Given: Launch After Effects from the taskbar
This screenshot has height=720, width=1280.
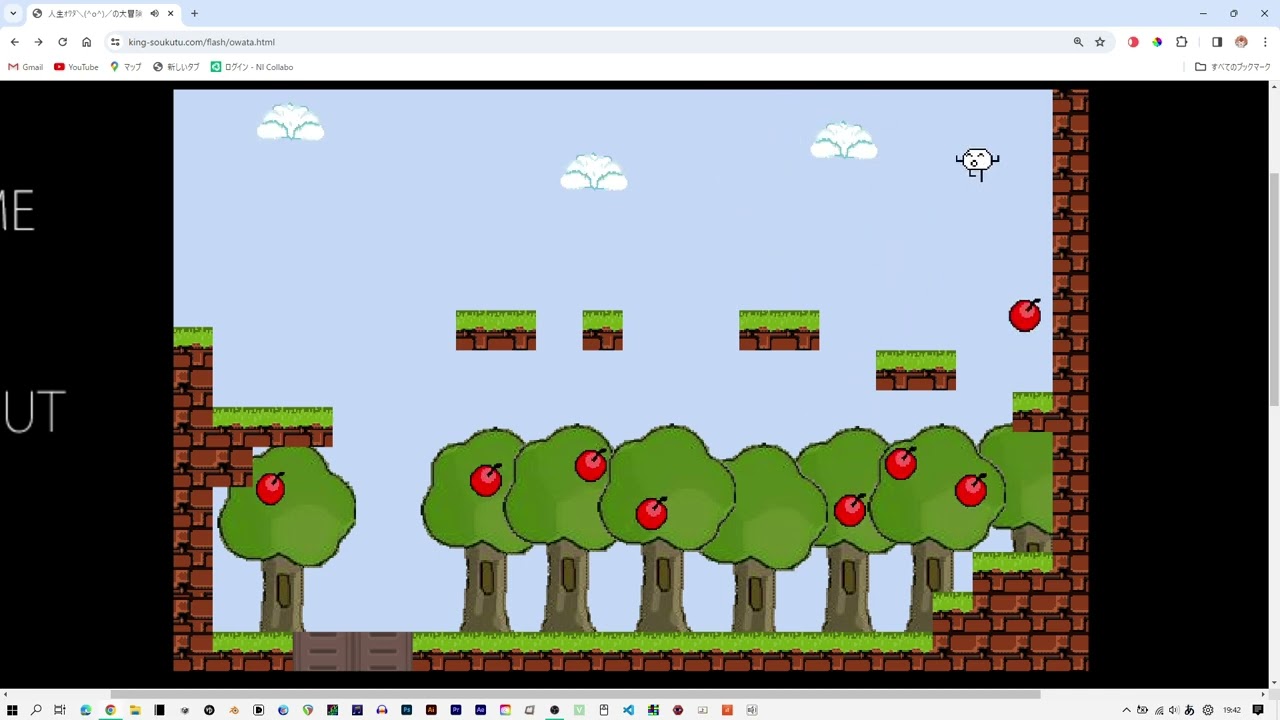Looking at the screenshot, I should pyautogui.click(x=481, y=710).
